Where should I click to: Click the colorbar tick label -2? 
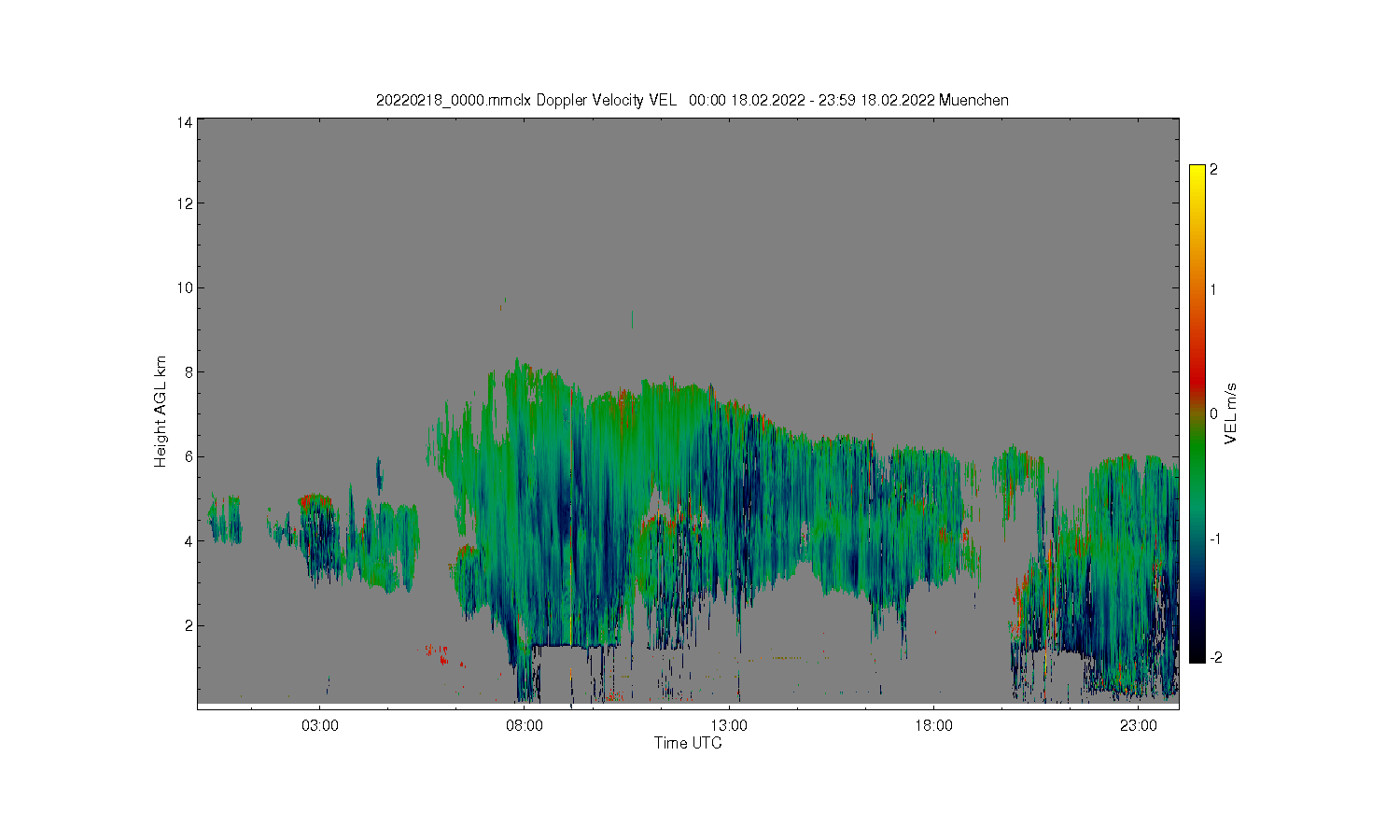(x=1216, y=657)
